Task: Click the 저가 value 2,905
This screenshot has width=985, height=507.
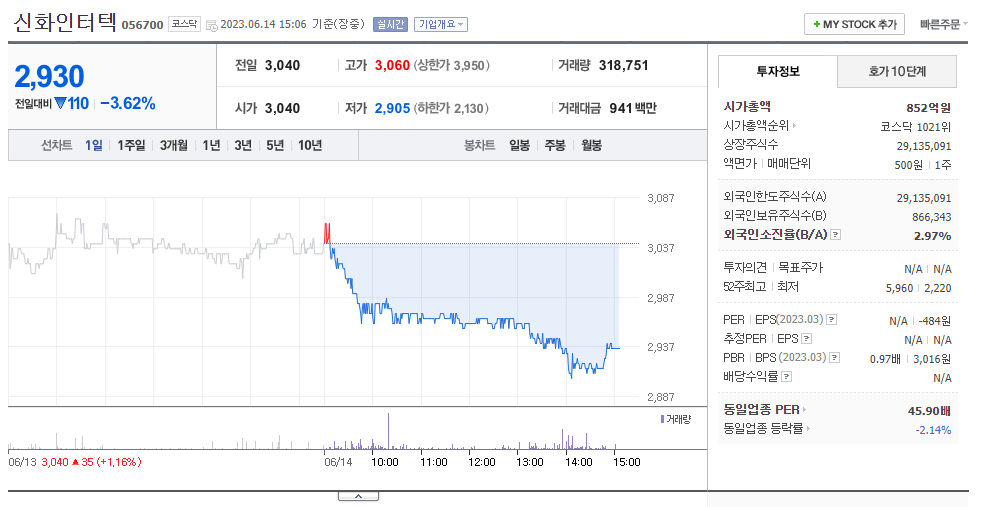Action: pyautogui.click(x=392, y=108)
